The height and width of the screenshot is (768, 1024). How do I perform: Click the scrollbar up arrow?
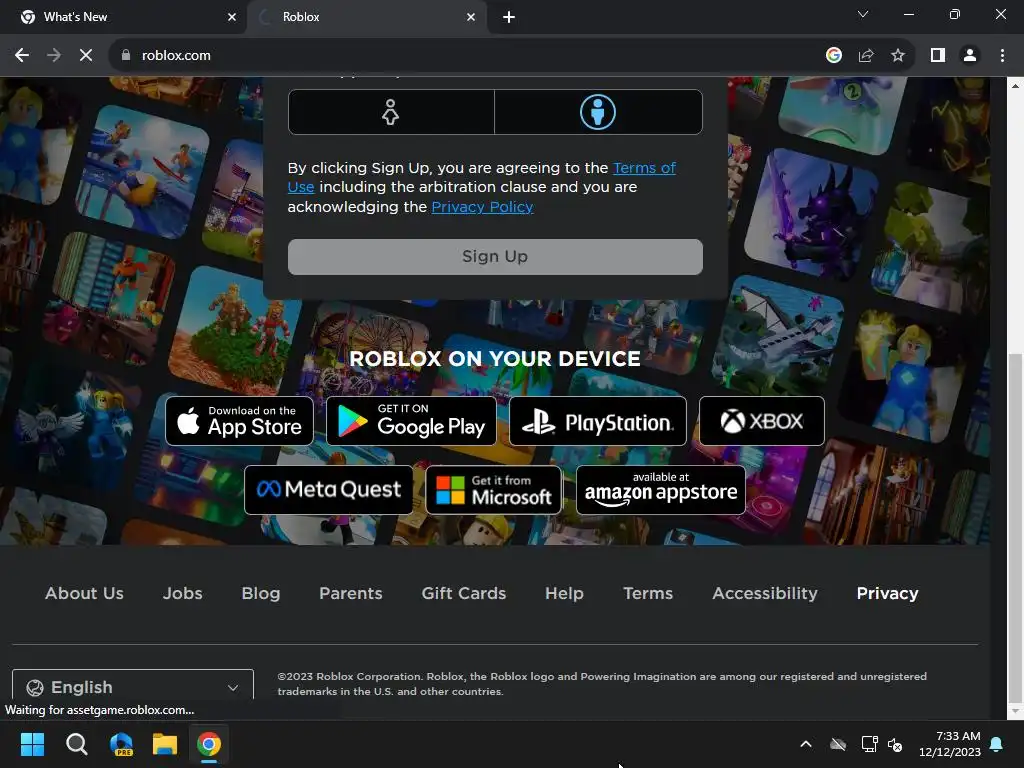pos(1015,86)
